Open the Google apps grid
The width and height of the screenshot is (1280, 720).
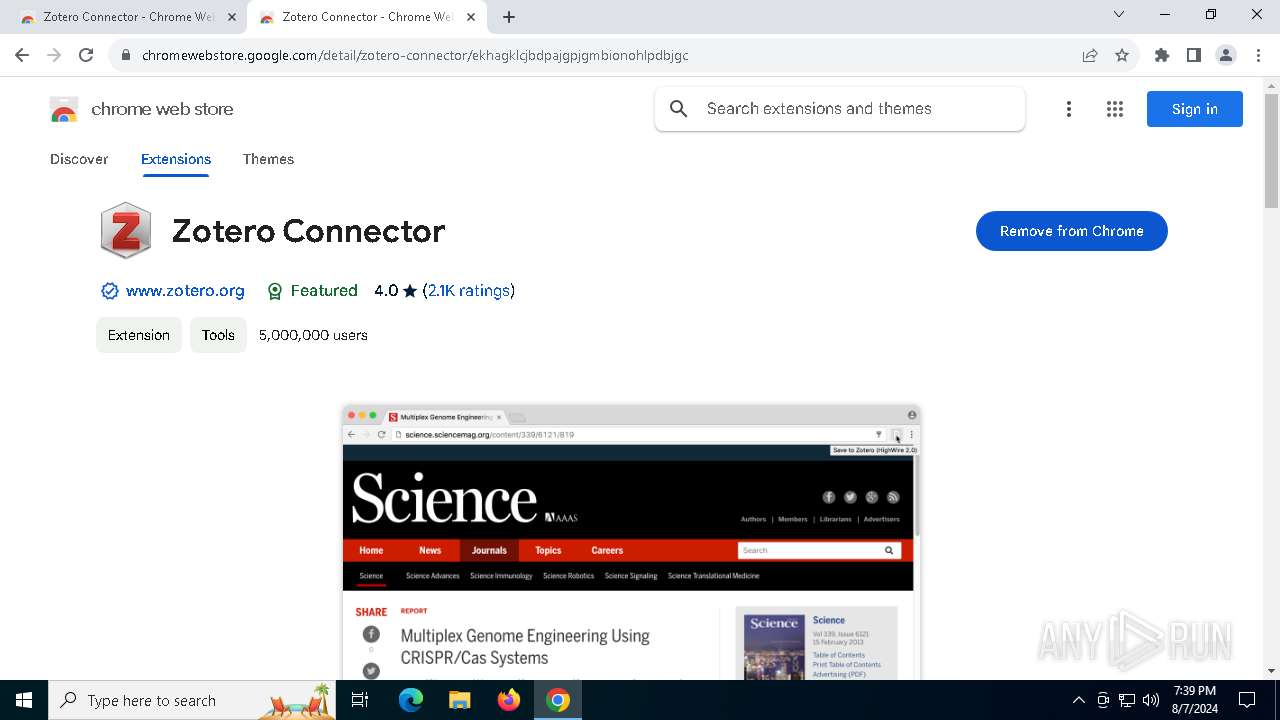point(1115,109)
